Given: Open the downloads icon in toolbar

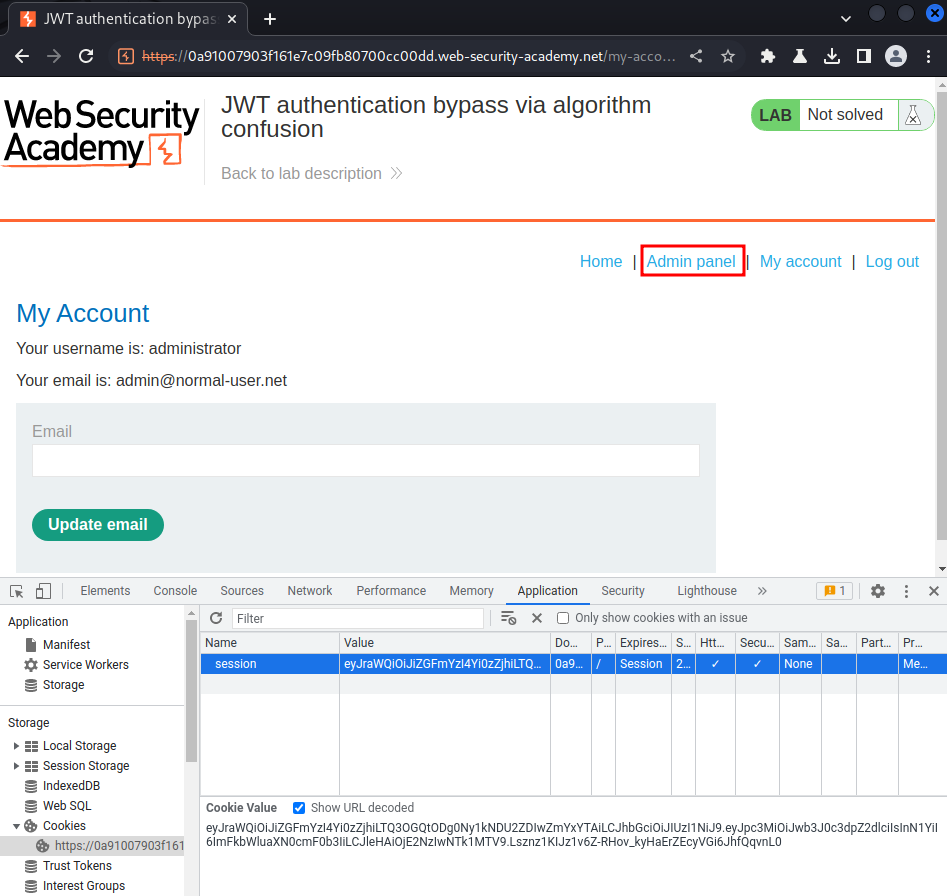Looking at the screenshot, I should click(x=832, y=56).
